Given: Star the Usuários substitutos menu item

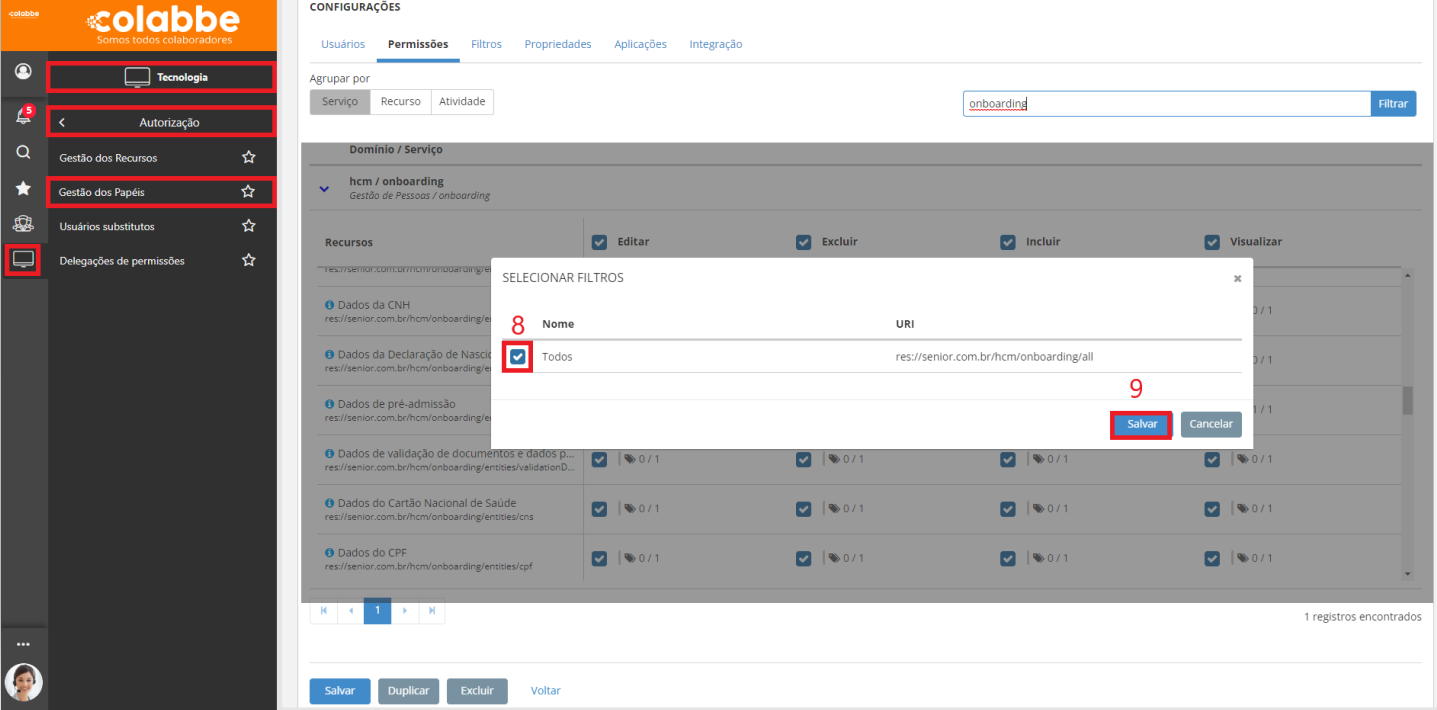Looking at the screenshot, I should tap(249, 226).
